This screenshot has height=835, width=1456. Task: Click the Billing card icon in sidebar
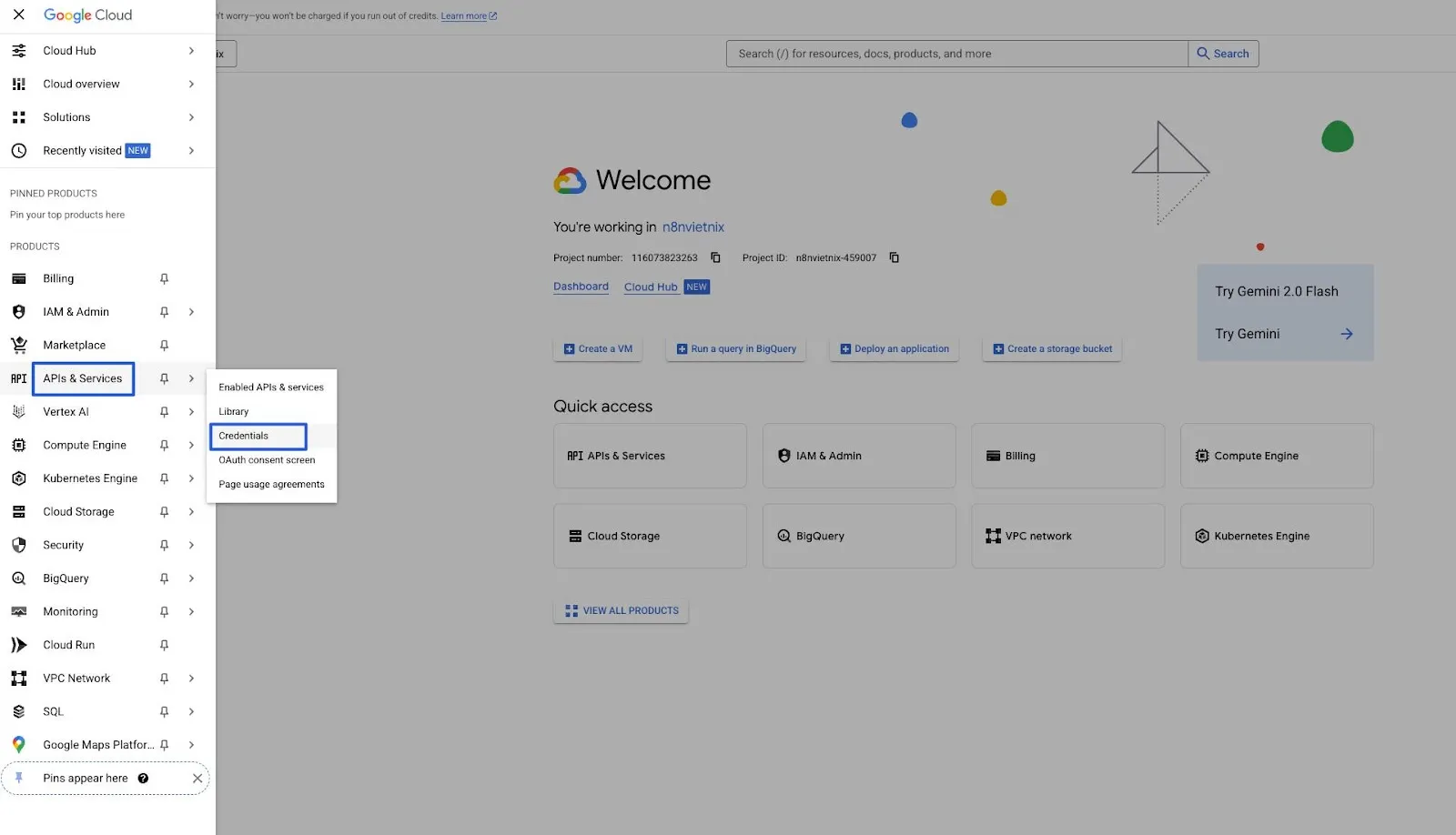[x=18, y=278]
